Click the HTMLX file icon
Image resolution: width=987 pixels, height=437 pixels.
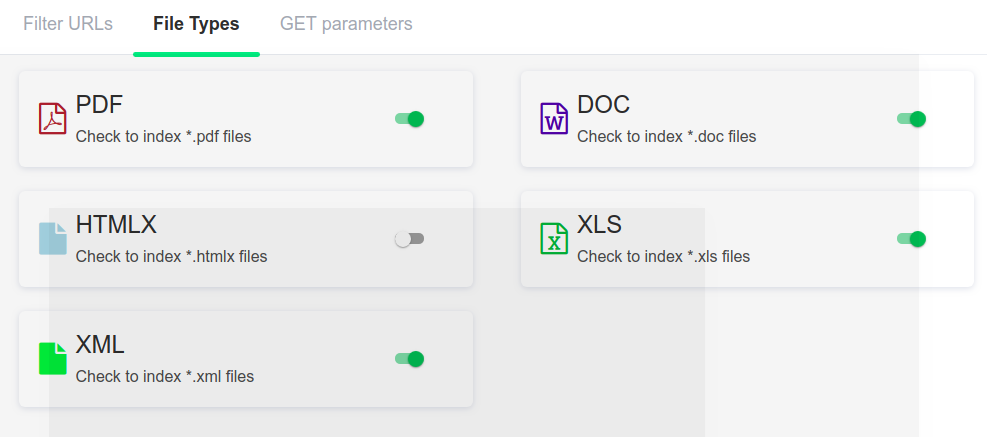click(52, 239)
